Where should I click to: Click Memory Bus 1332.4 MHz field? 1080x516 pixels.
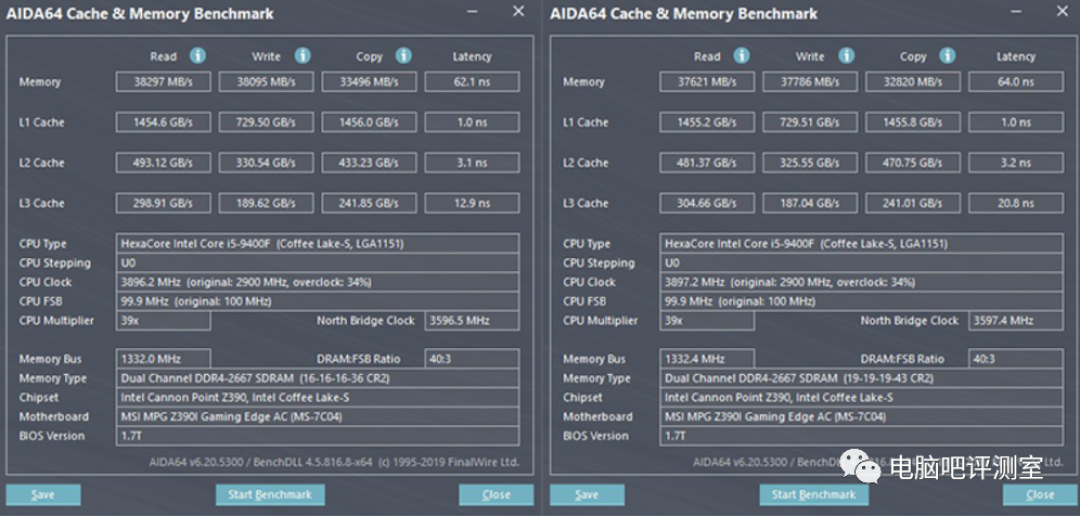pos(707,359)
